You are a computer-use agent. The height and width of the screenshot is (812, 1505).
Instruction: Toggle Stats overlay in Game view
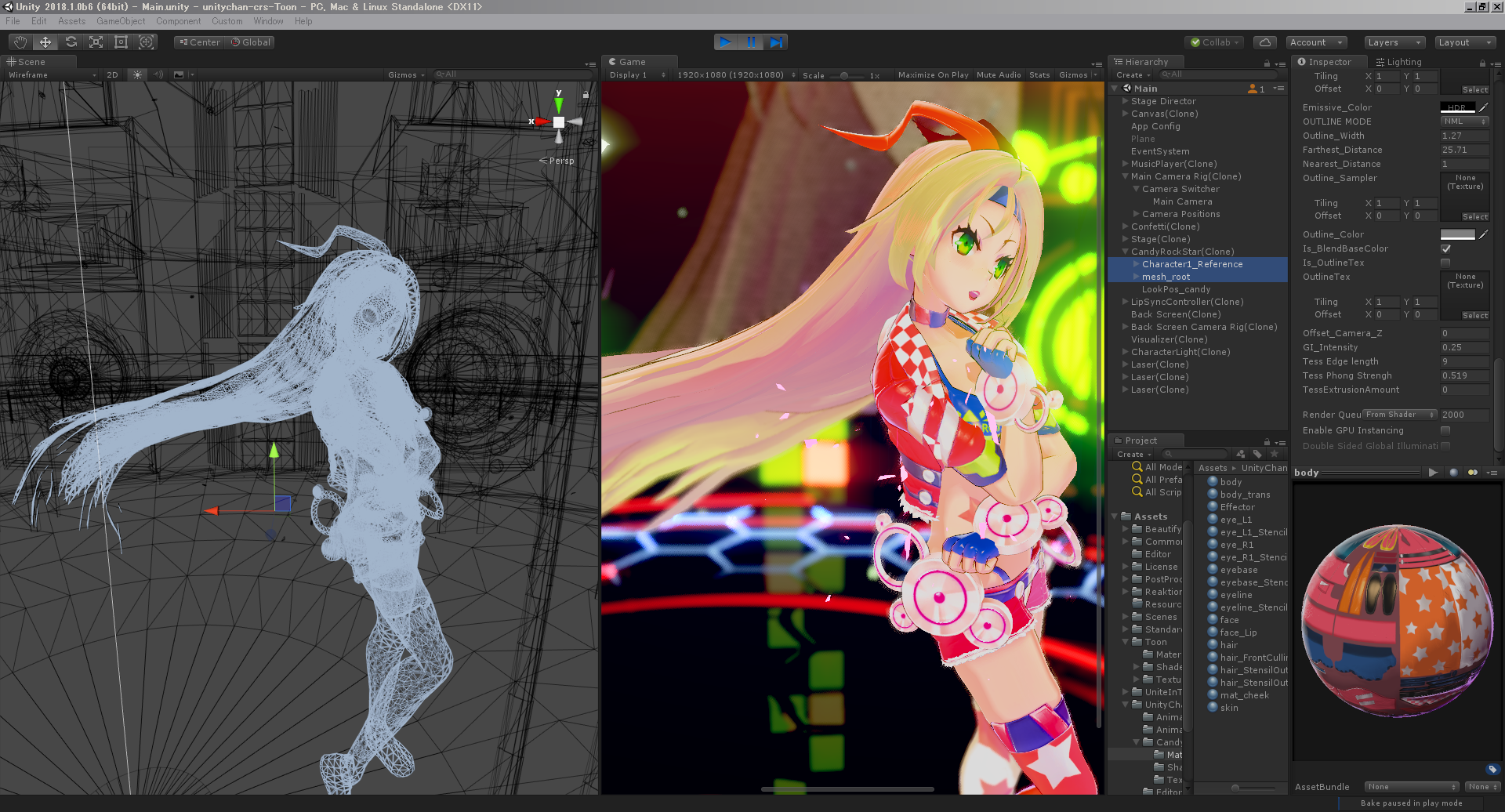(1039, 75)
